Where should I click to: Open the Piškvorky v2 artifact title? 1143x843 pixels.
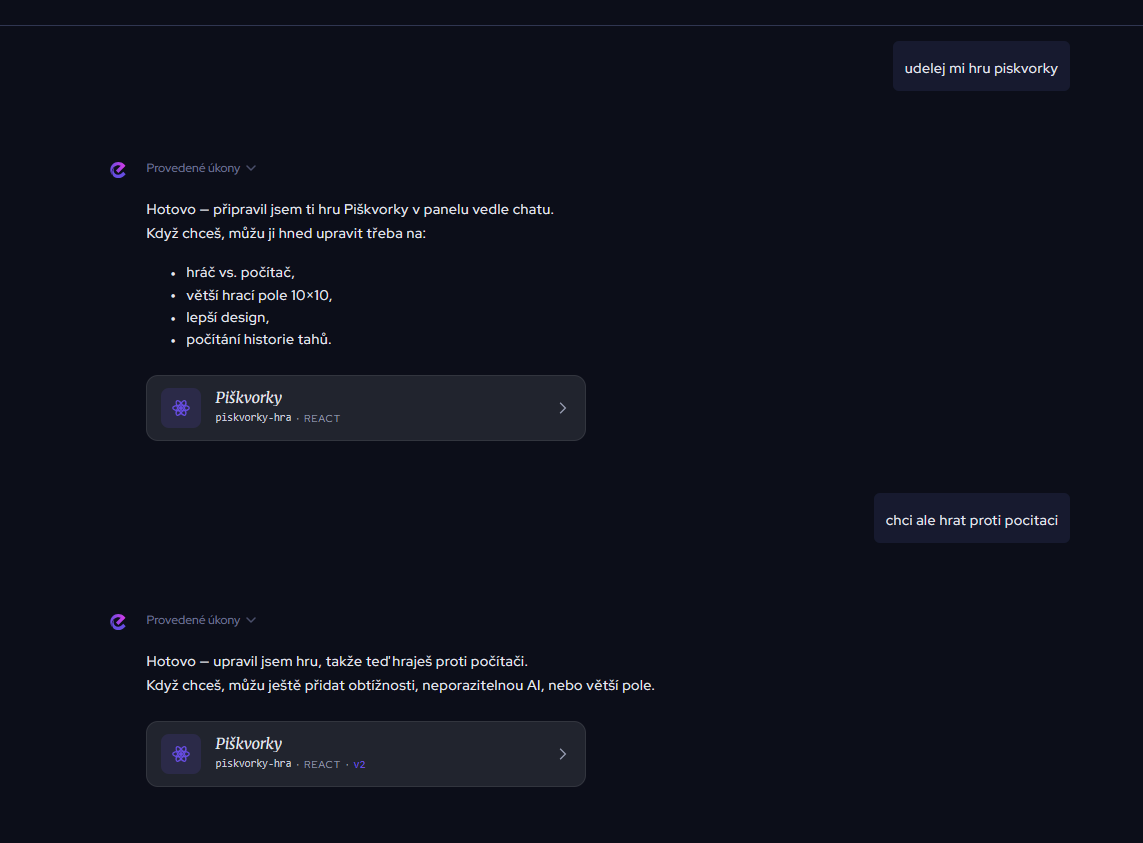click(249, 743)
